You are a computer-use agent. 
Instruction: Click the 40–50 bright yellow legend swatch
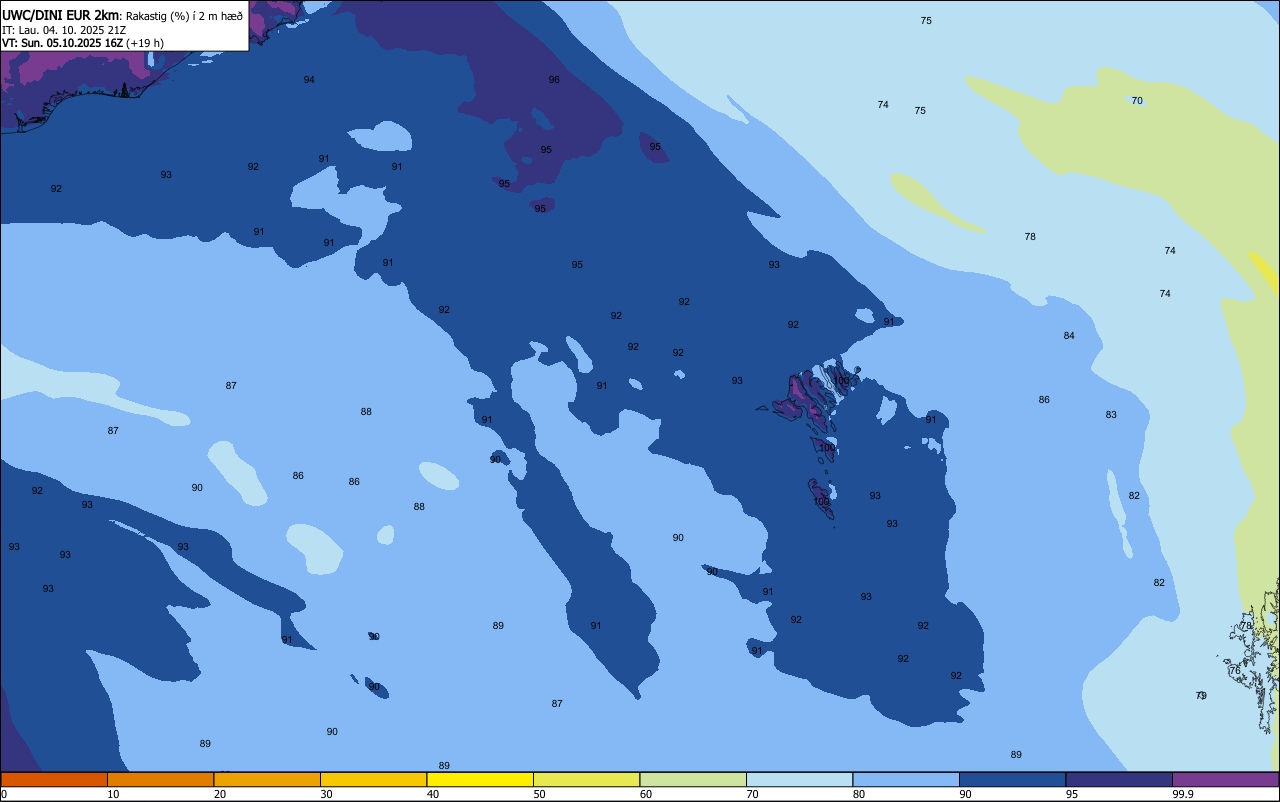(x=480, y=779)
